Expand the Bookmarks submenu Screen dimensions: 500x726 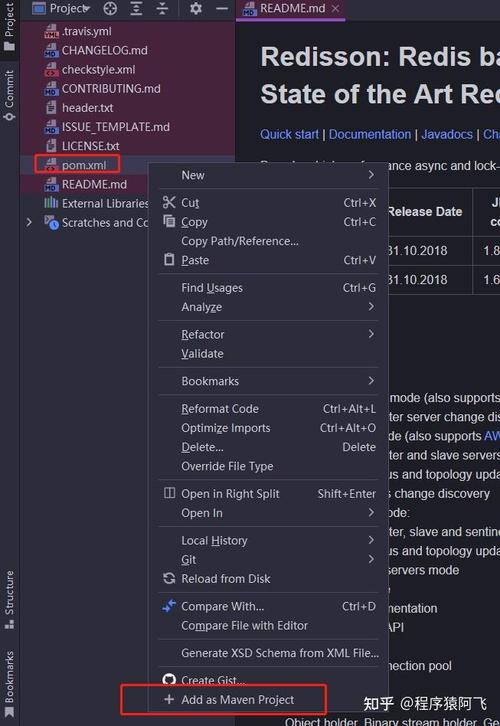pos(269,381)
